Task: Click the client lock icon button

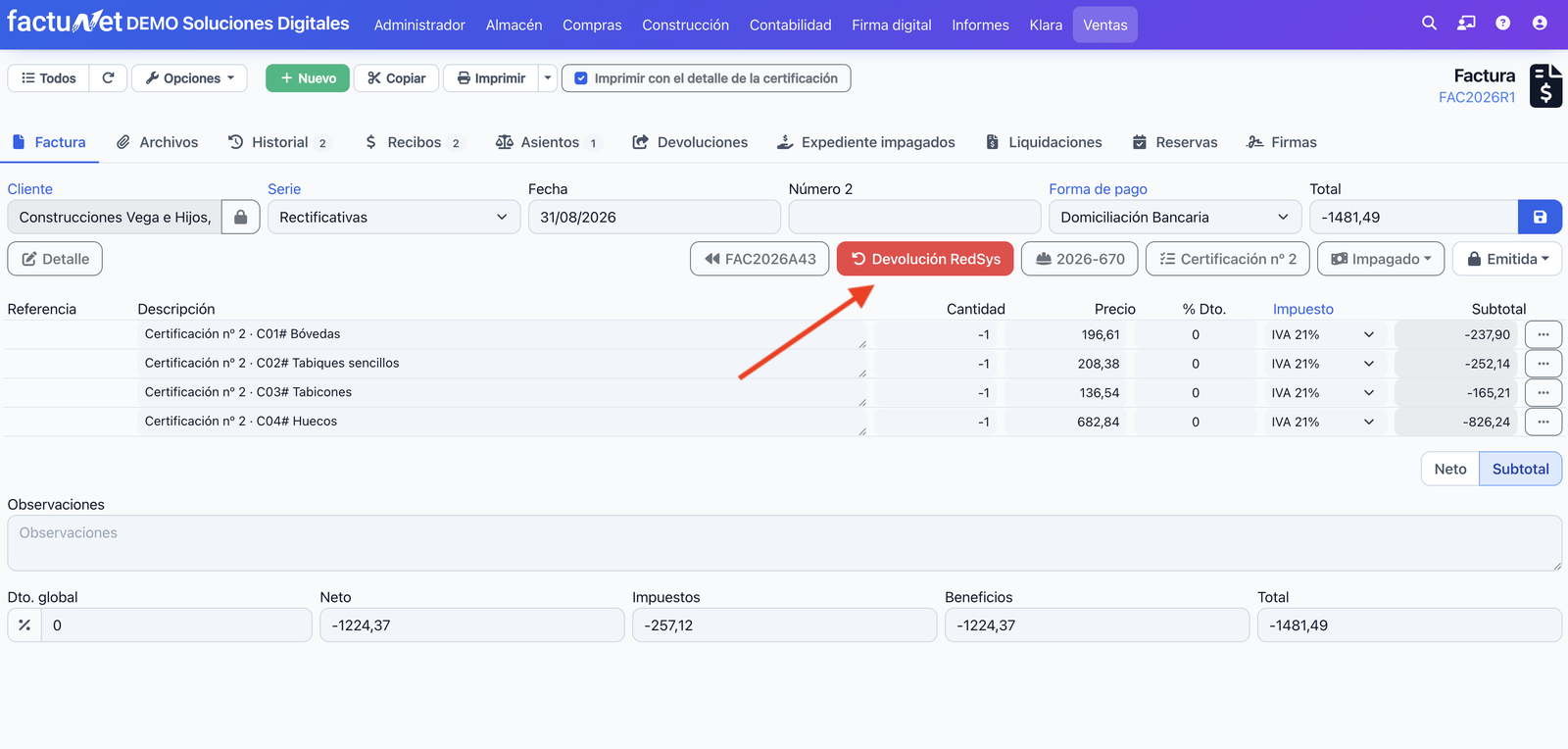Action: [x=240, y=217]
